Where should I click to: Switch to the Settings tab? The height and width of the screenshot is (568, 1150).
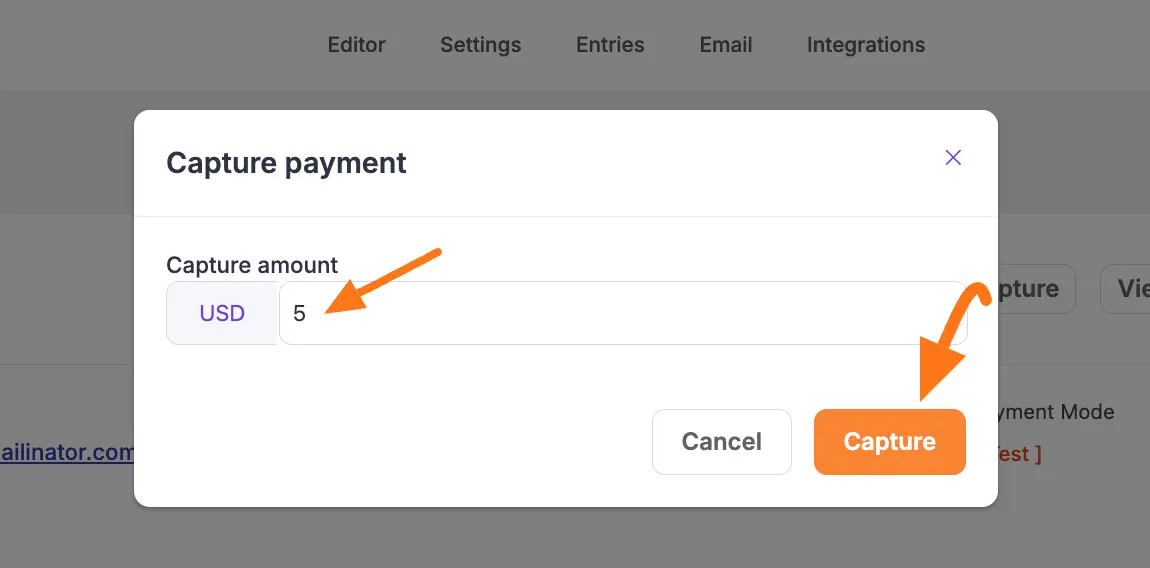(x=480, y=45)
